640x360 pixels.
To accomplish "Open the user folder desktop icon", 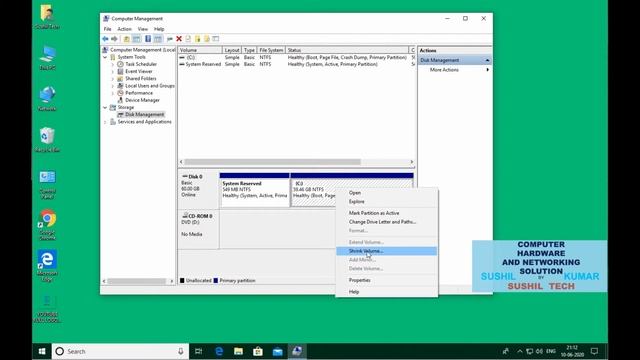I will tap(47, 17).
